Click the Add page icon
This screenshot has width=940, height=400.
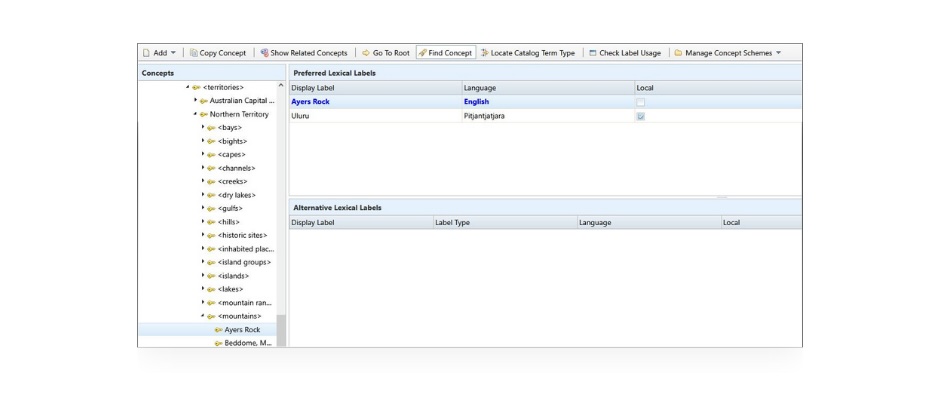coord(146,53)
